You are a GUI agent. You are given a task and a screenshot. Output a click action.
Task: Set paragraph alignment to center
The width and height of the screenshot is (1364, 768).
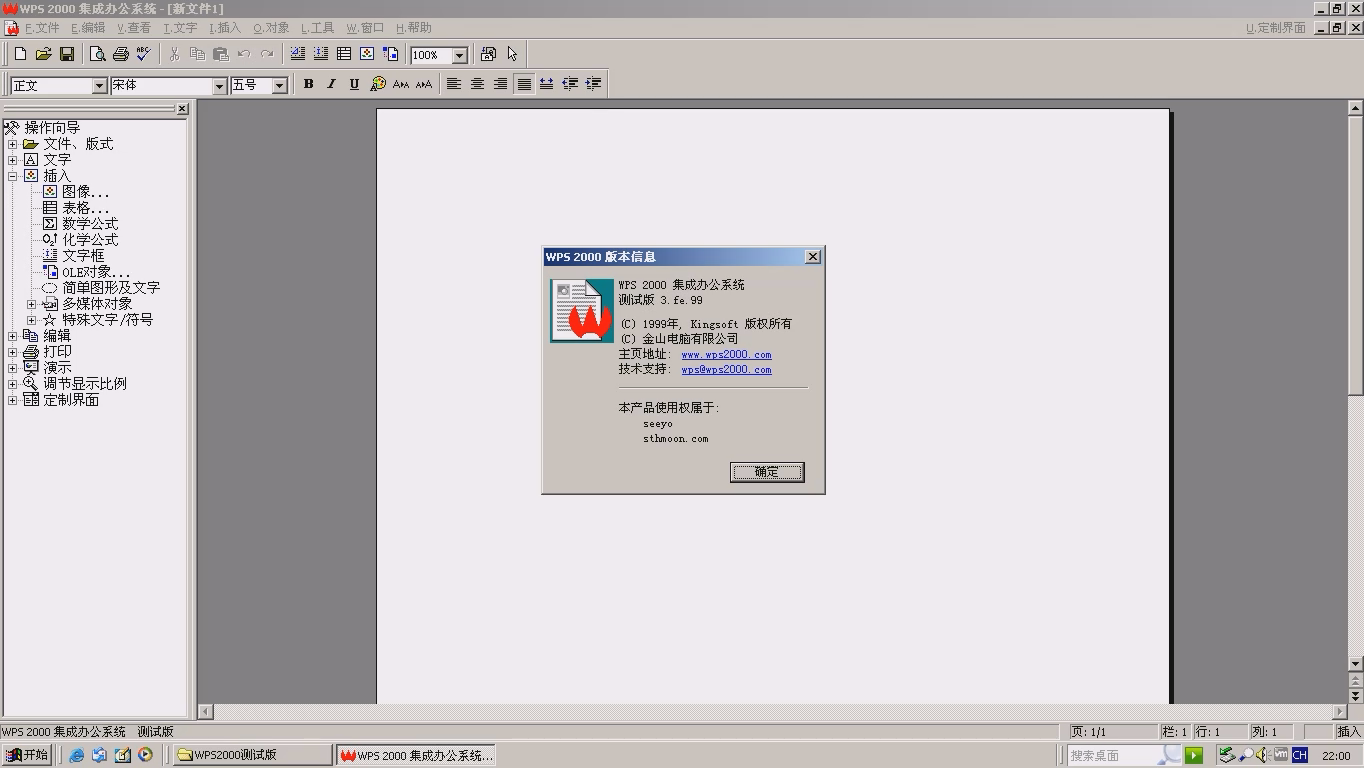[x=477, y=84]
